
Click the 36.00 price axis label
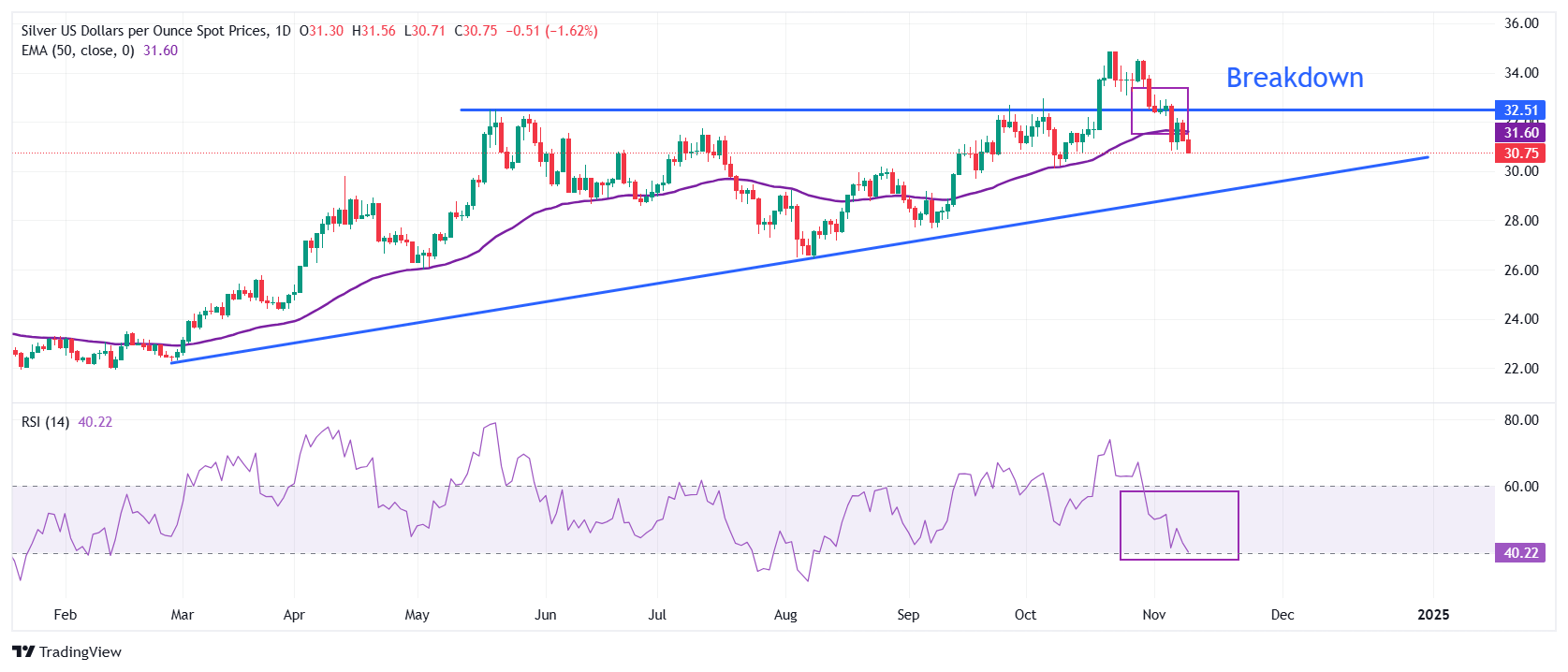(x=1520, y=23)
